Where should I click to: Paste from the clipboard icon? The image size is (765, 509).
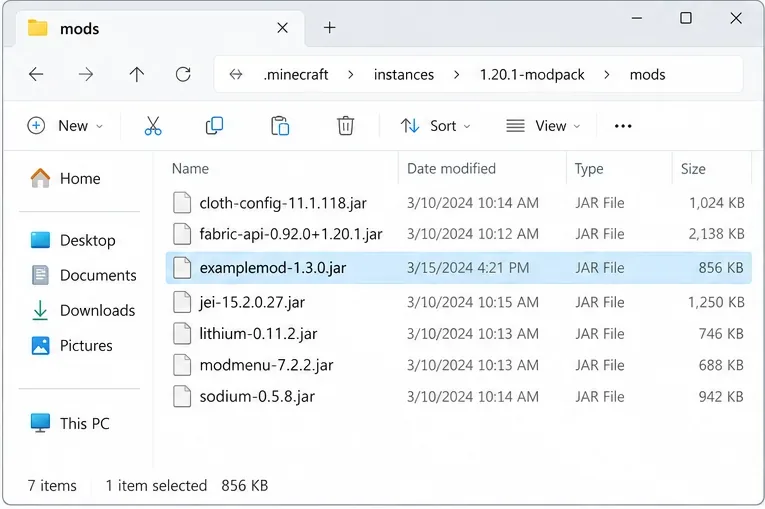pyautogui.click(x=280, y=126)
